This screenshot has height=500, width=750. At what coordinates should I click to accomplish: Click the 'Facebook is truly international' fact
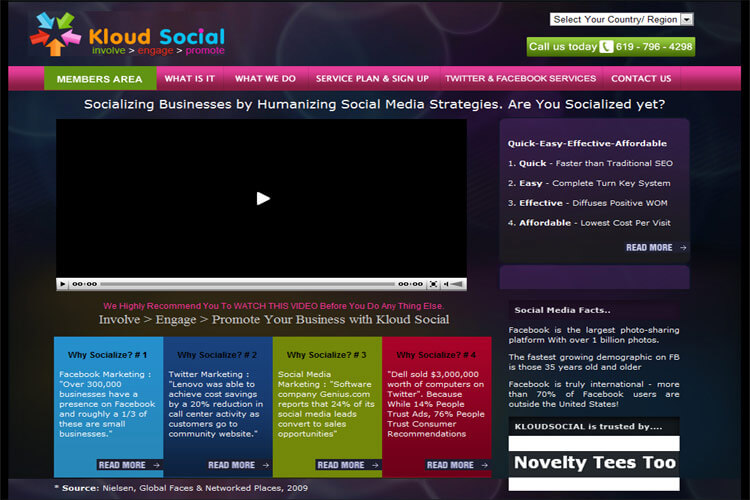point(594,394)
